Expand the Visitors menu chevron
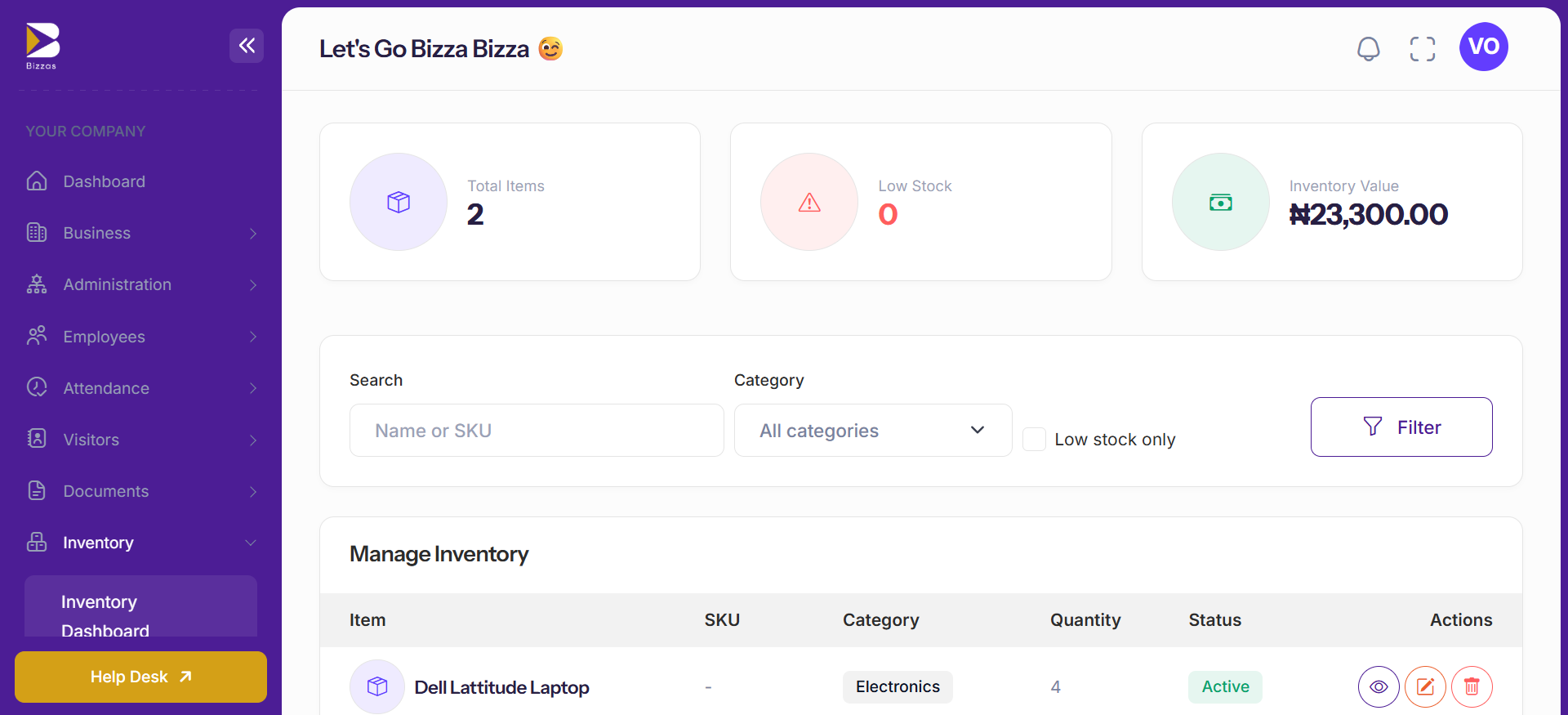 point(253,440)
